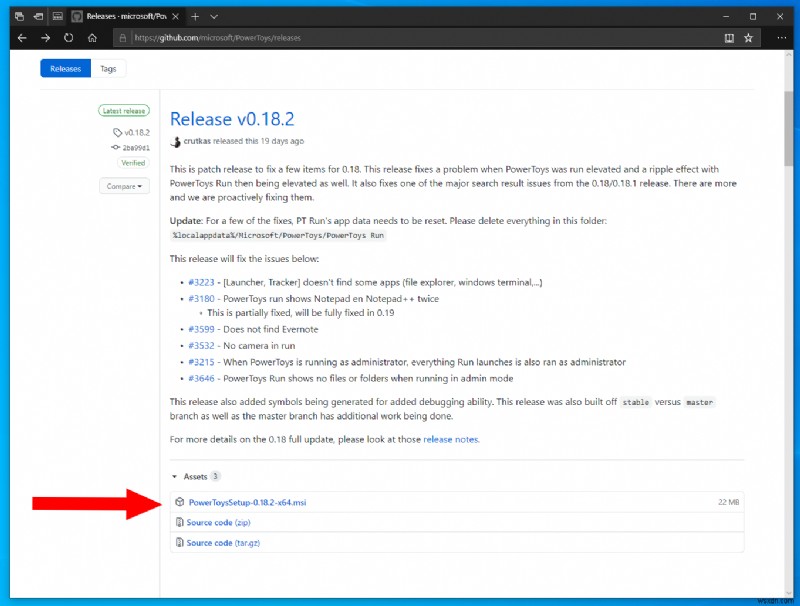Click the Latest release badge
800x606 pixels.
(124, 111)
